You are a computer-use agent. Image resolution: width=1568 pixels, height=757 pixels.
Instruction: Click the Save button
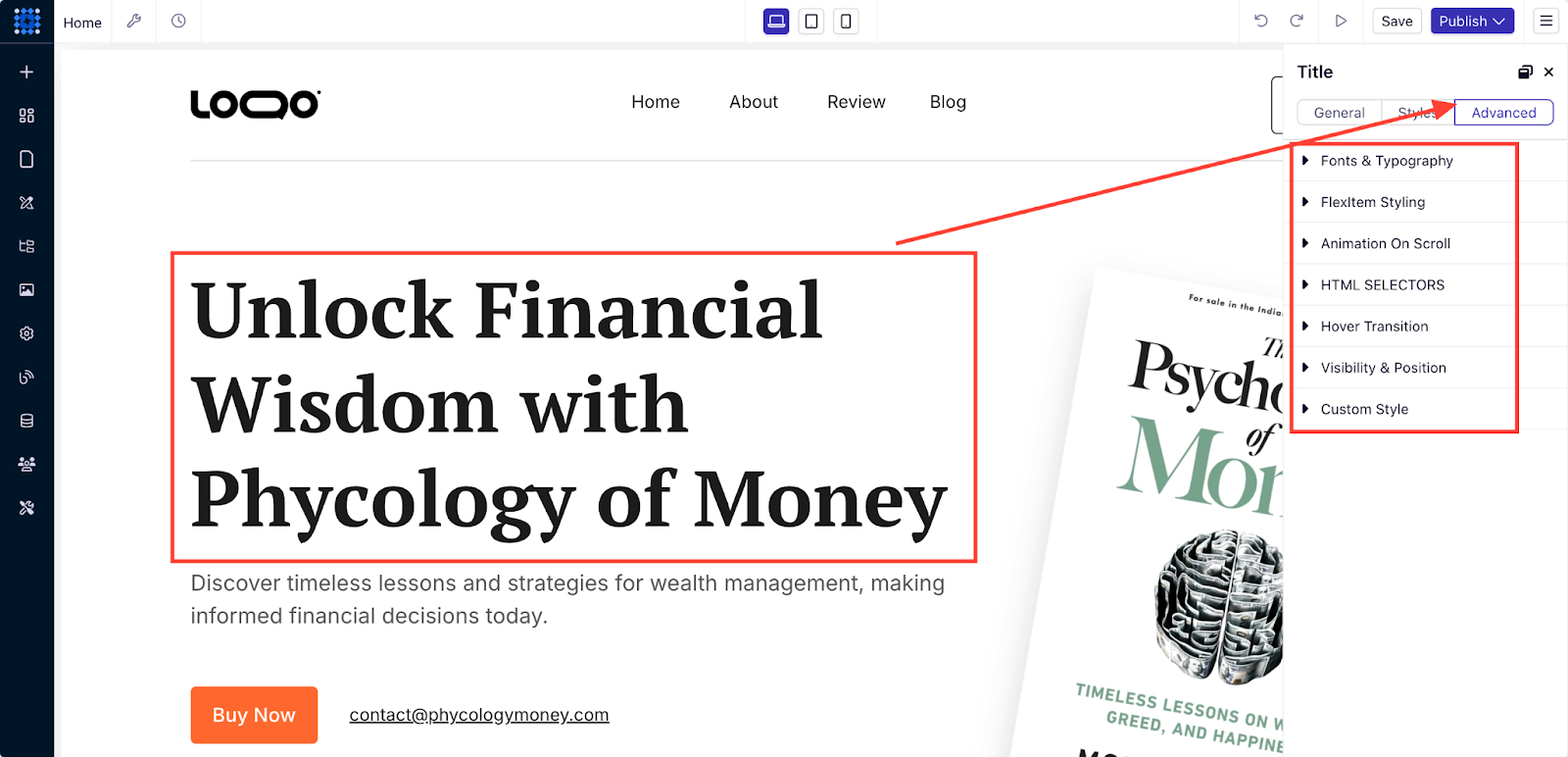1396,21
